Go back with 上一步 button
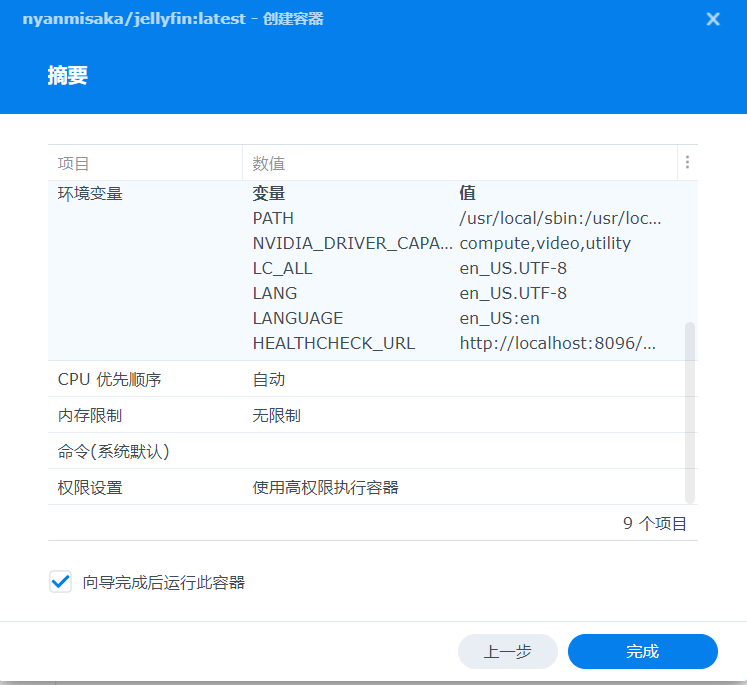Image resolution: width=747 pixels, height=685 pixels. click(x=508, y=651)
